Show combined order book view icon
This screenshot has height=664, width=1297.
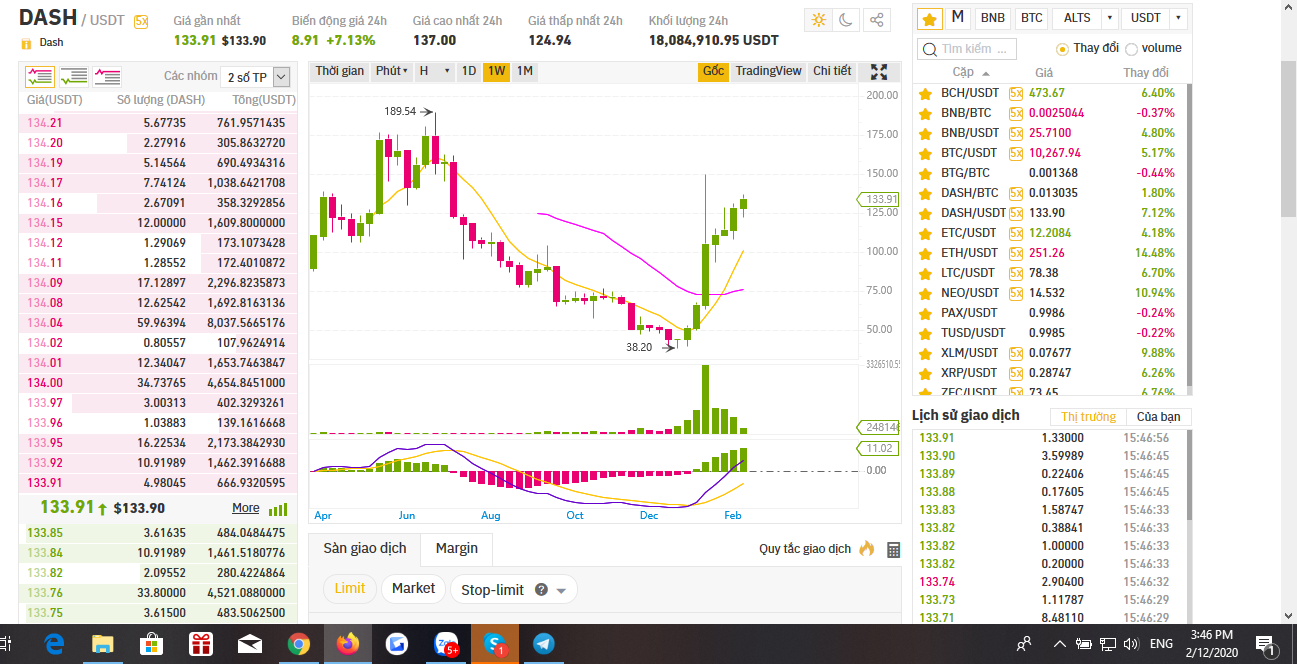coord(40,76)
